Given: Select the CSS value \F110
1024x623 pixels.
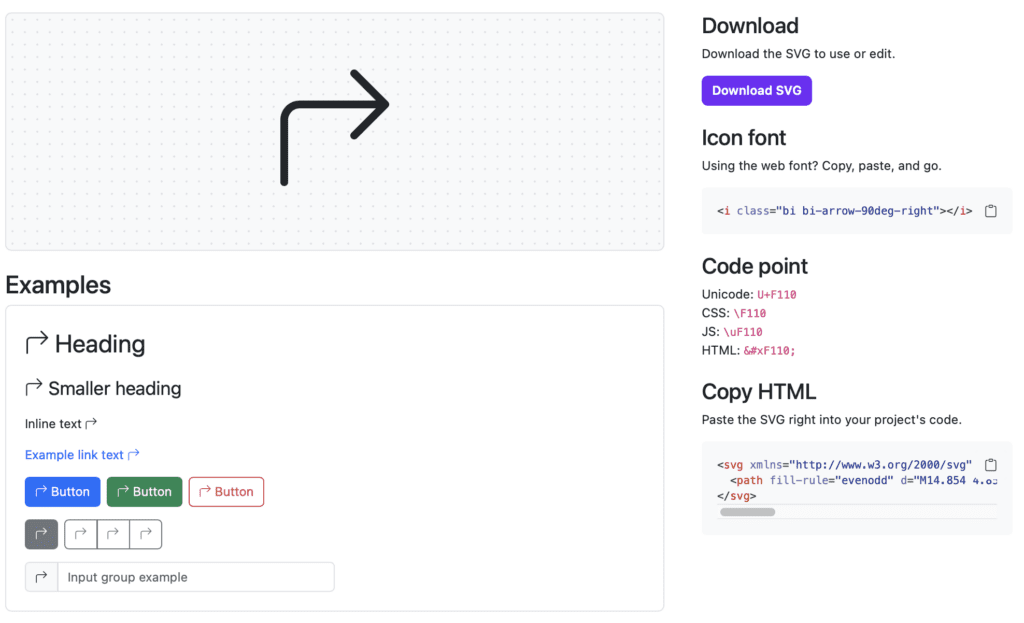Looking at the screenshot, I should pyautogui.click(x=750, y=313).
